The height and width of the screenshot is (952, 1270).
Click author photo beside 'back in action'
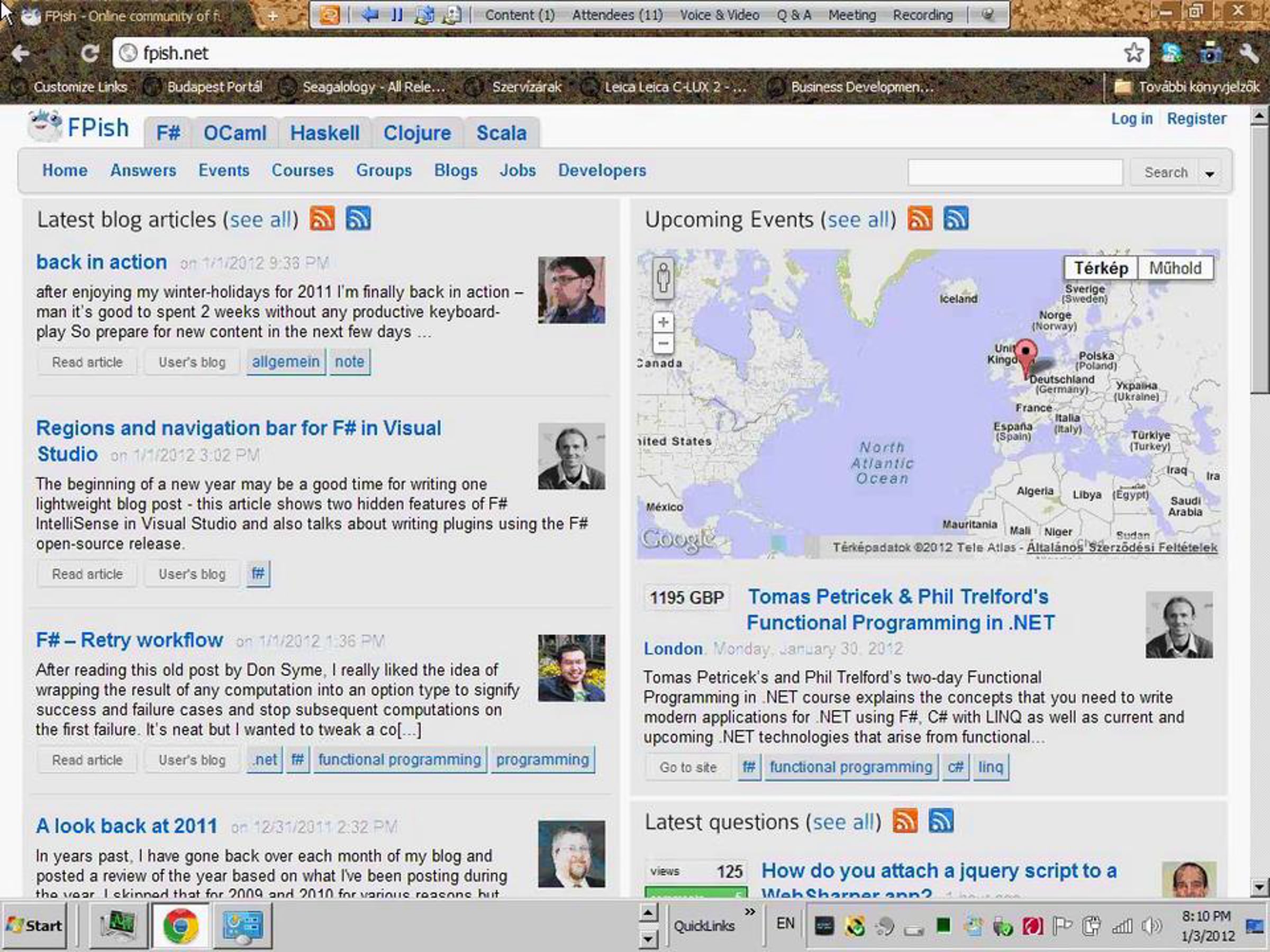[x=571, y=290]
